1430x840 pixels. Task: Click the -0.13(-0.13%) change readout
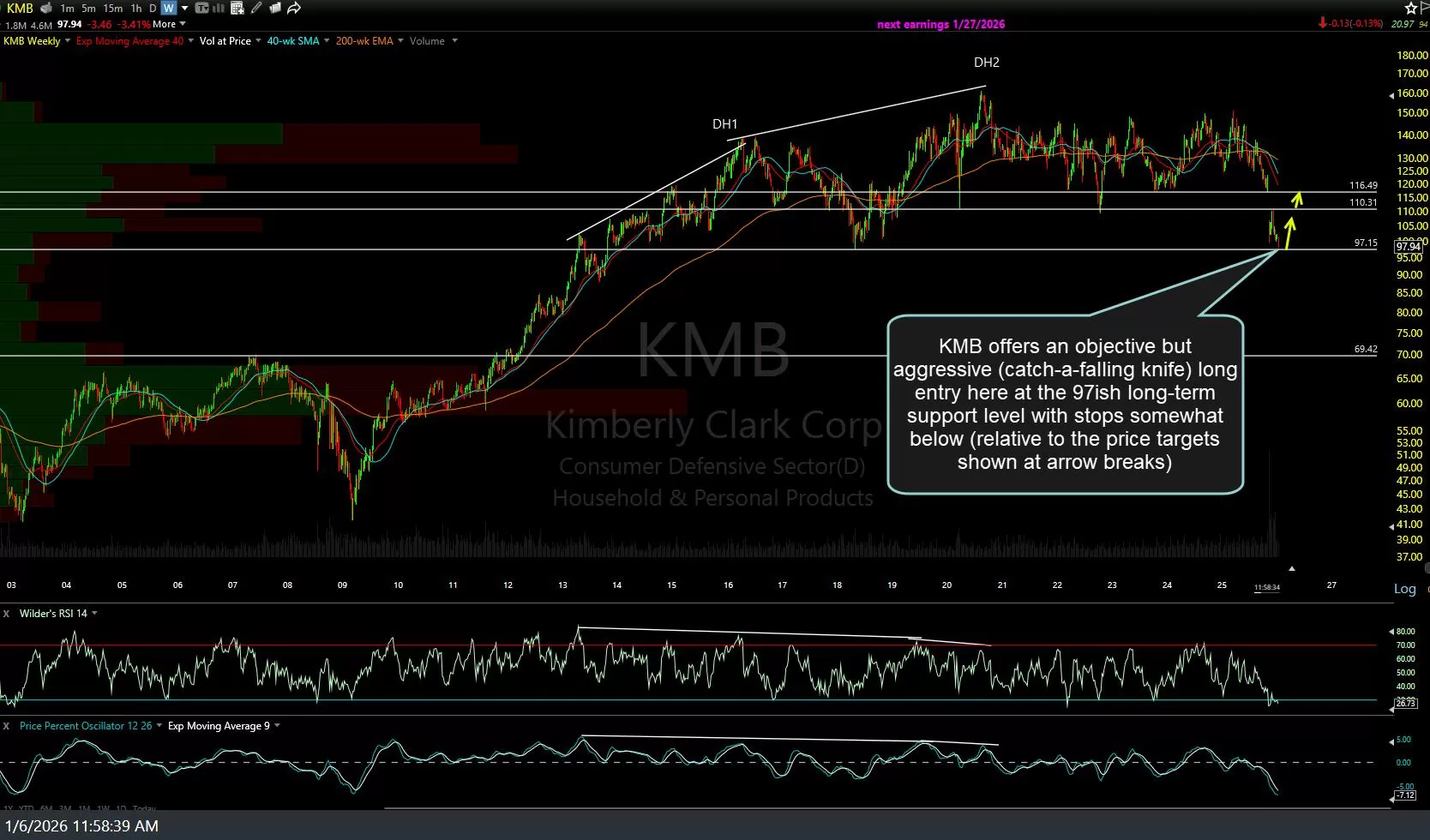1355,24
